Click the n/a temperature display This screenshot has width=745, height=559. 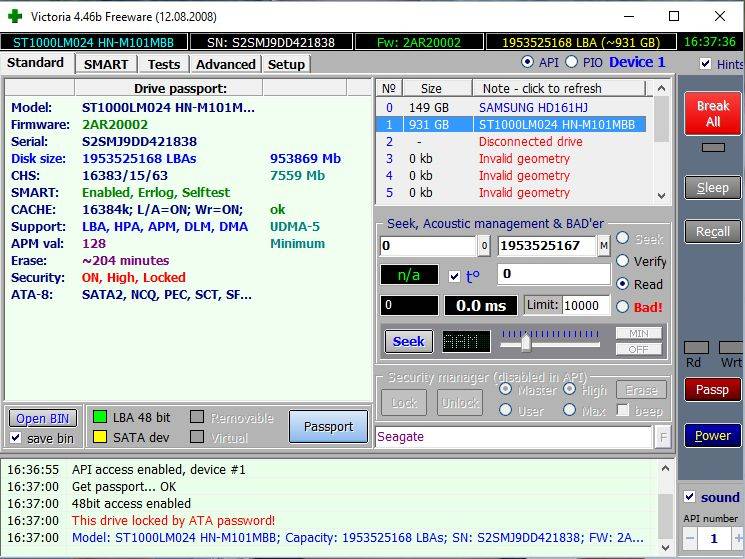point(409,275)
